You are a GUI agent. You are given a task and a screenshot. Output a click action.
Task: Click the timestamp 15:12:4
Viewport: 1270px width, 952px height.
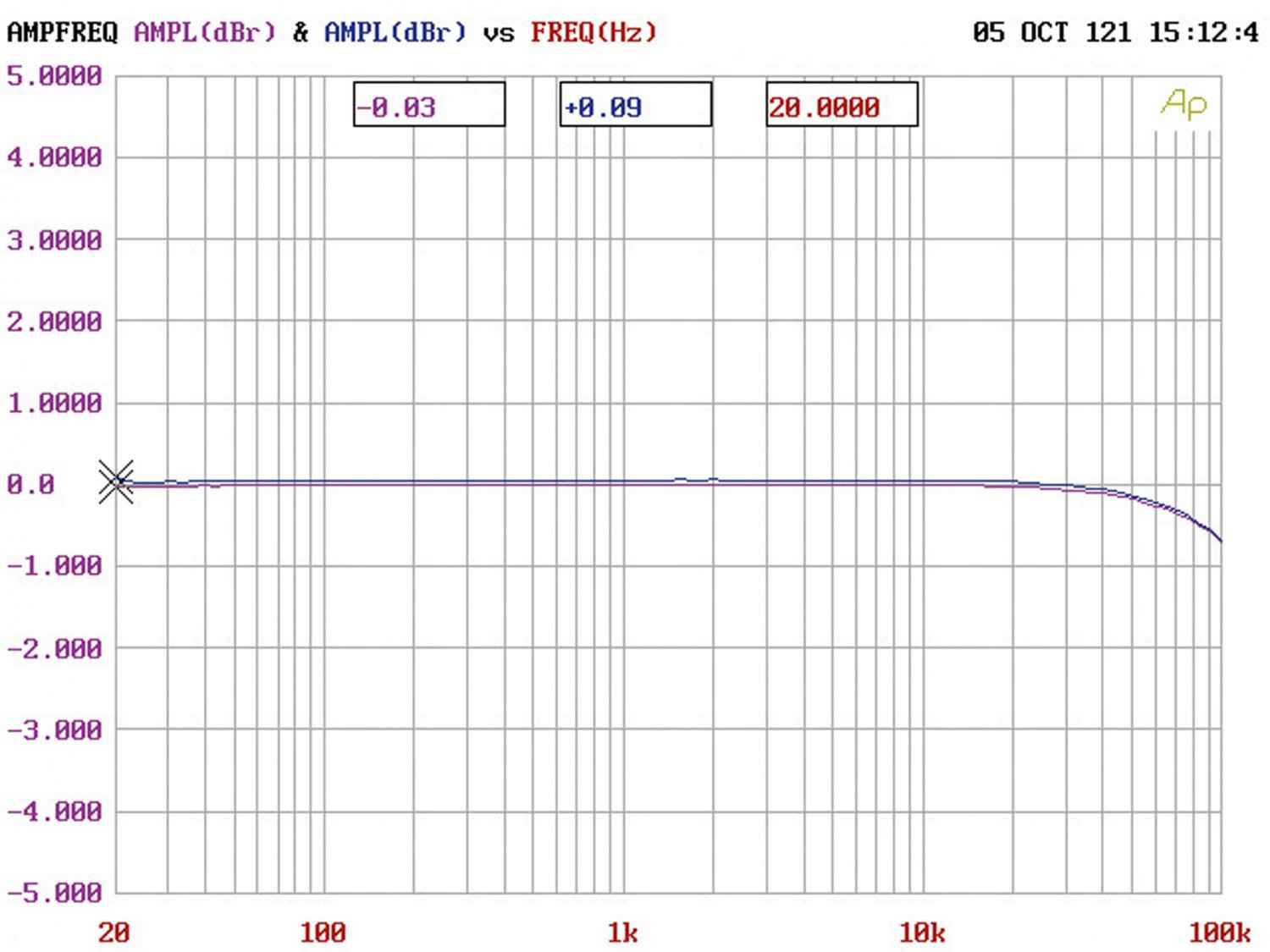click(x=1204, y=33)
